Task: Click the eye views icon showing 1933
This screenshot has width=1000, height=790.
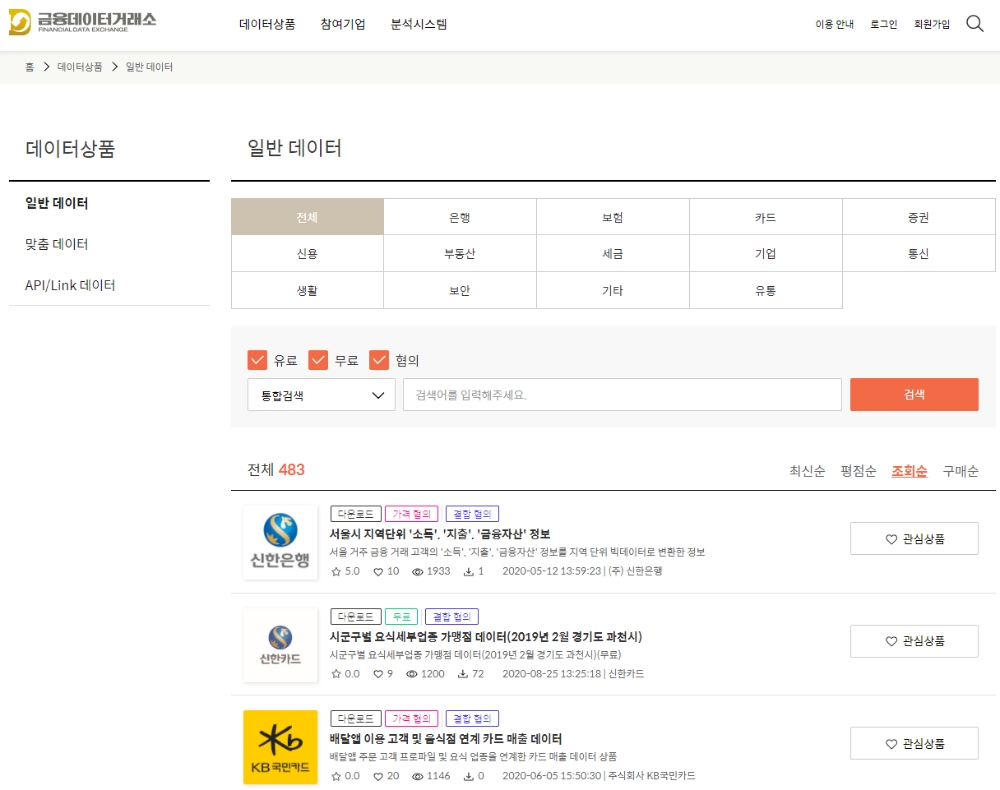Action: coord(418,572)
